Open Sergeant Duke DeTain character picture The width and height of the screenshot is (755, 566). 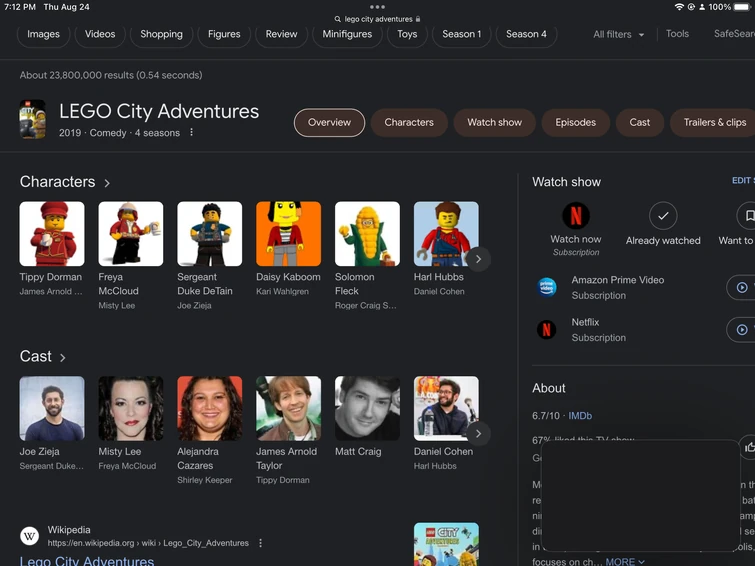pyautogui.click(x=209, y=234)
